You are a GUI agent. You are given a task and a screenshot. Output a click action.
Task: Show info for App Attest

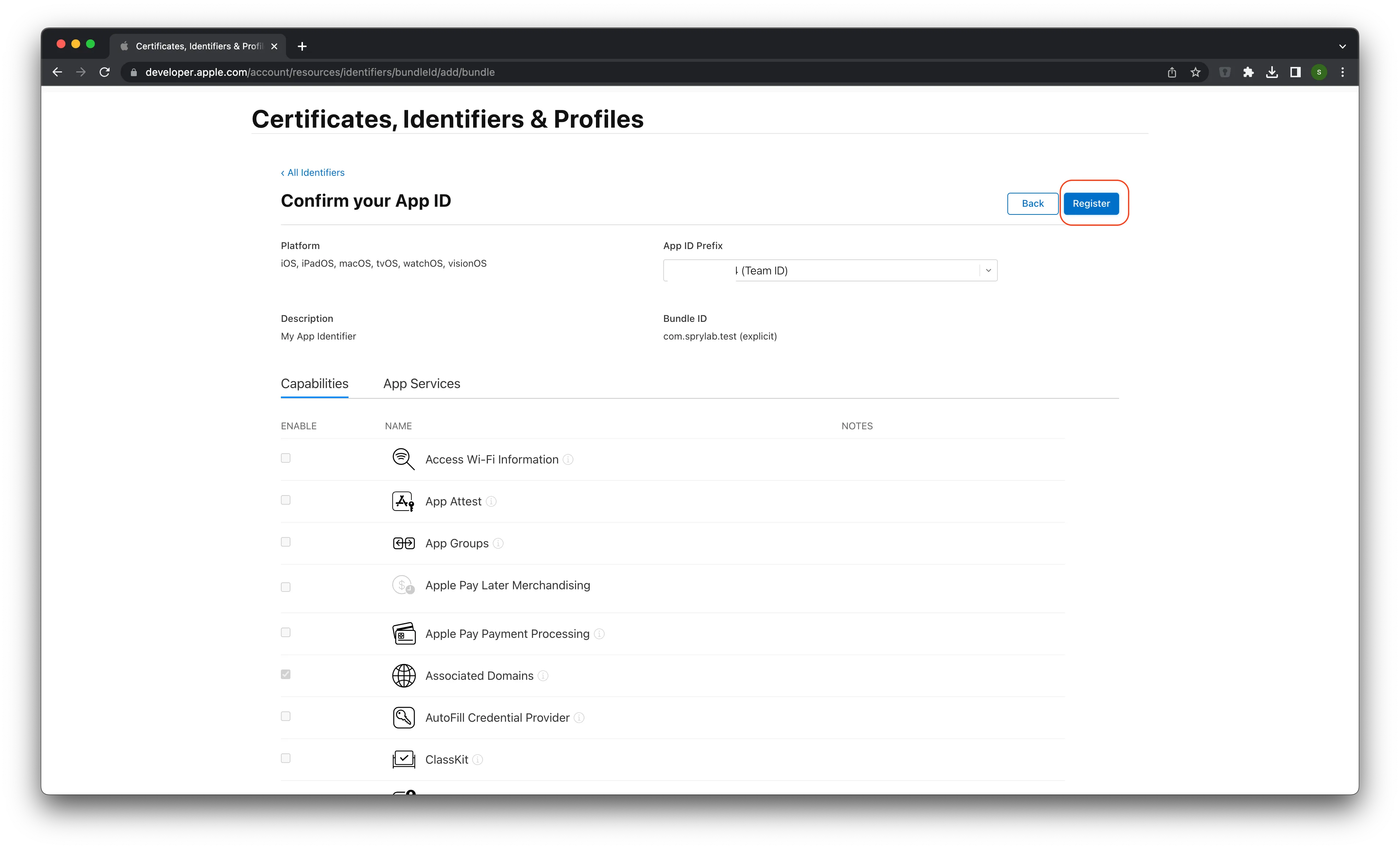pos(491,501)
